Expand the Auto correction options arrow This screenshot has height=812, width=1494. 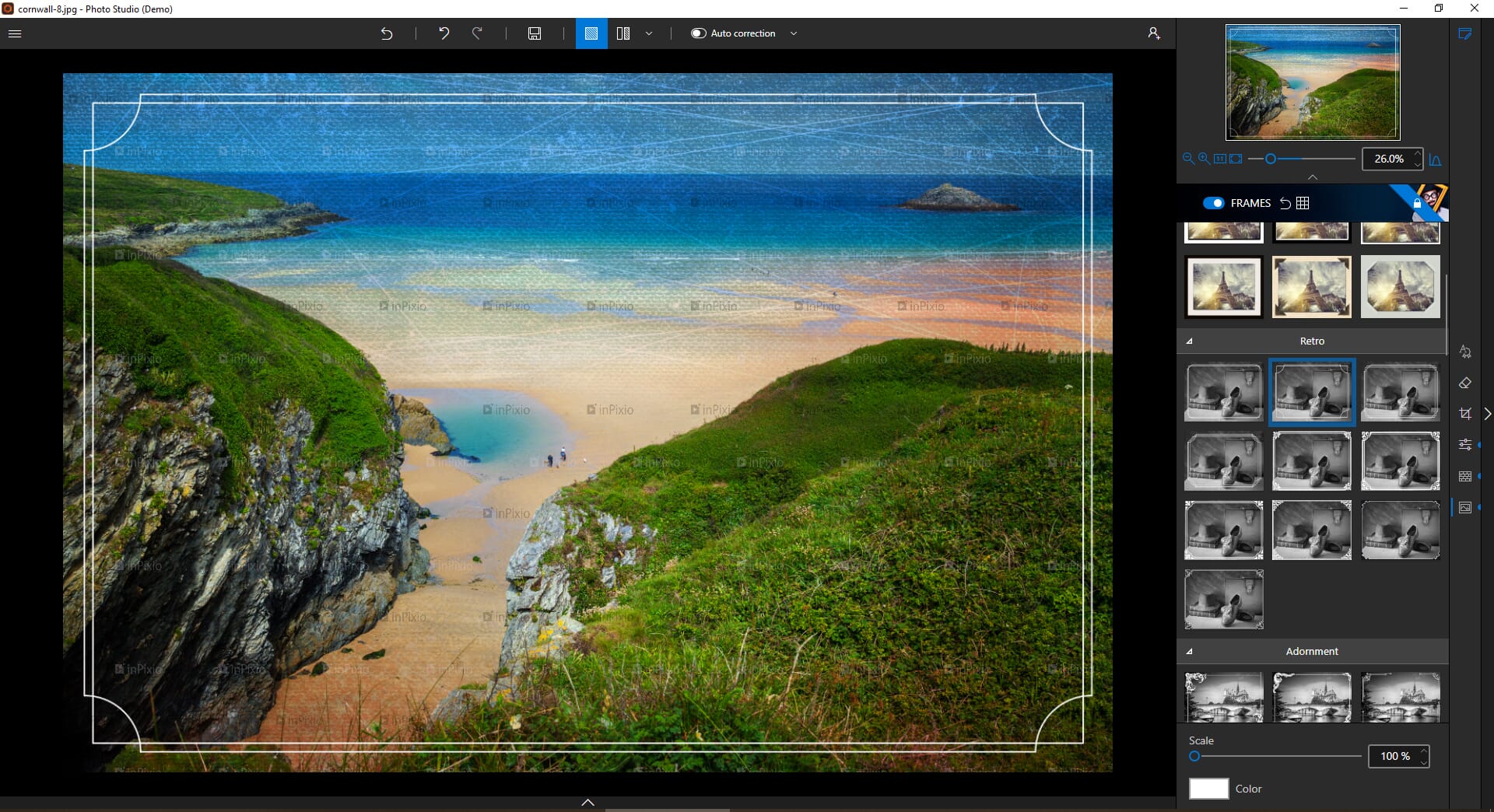794,33
